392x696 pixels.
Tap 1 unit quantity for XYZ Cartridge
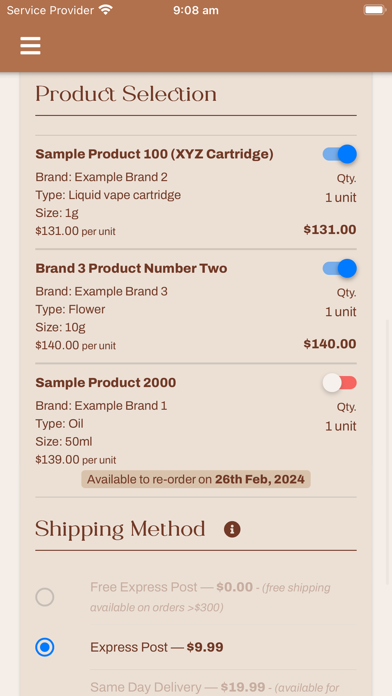341,198
